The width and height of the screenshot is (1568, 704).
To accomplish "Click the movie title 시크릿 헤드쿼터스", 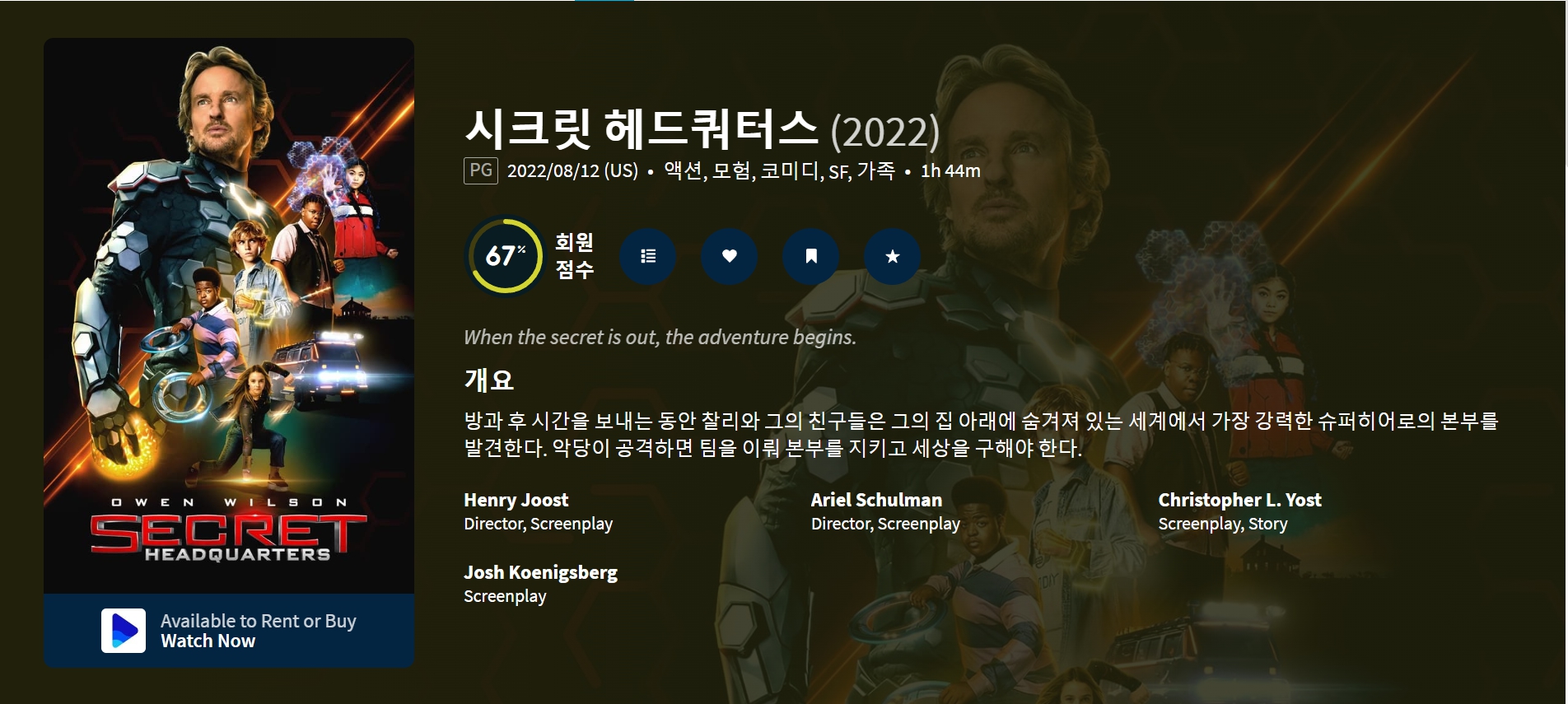I will coord(641,130).
